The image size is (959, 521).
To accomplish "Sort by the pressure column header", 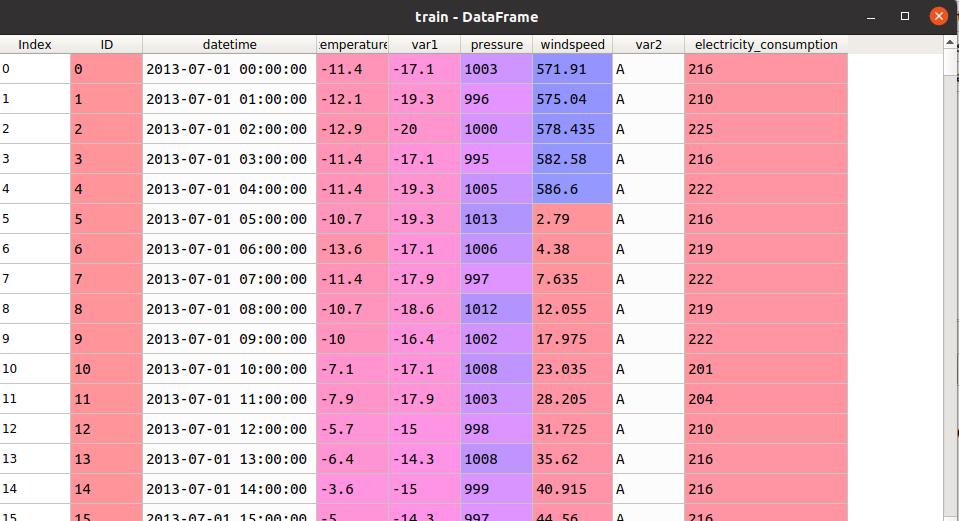I will point(497,45).
